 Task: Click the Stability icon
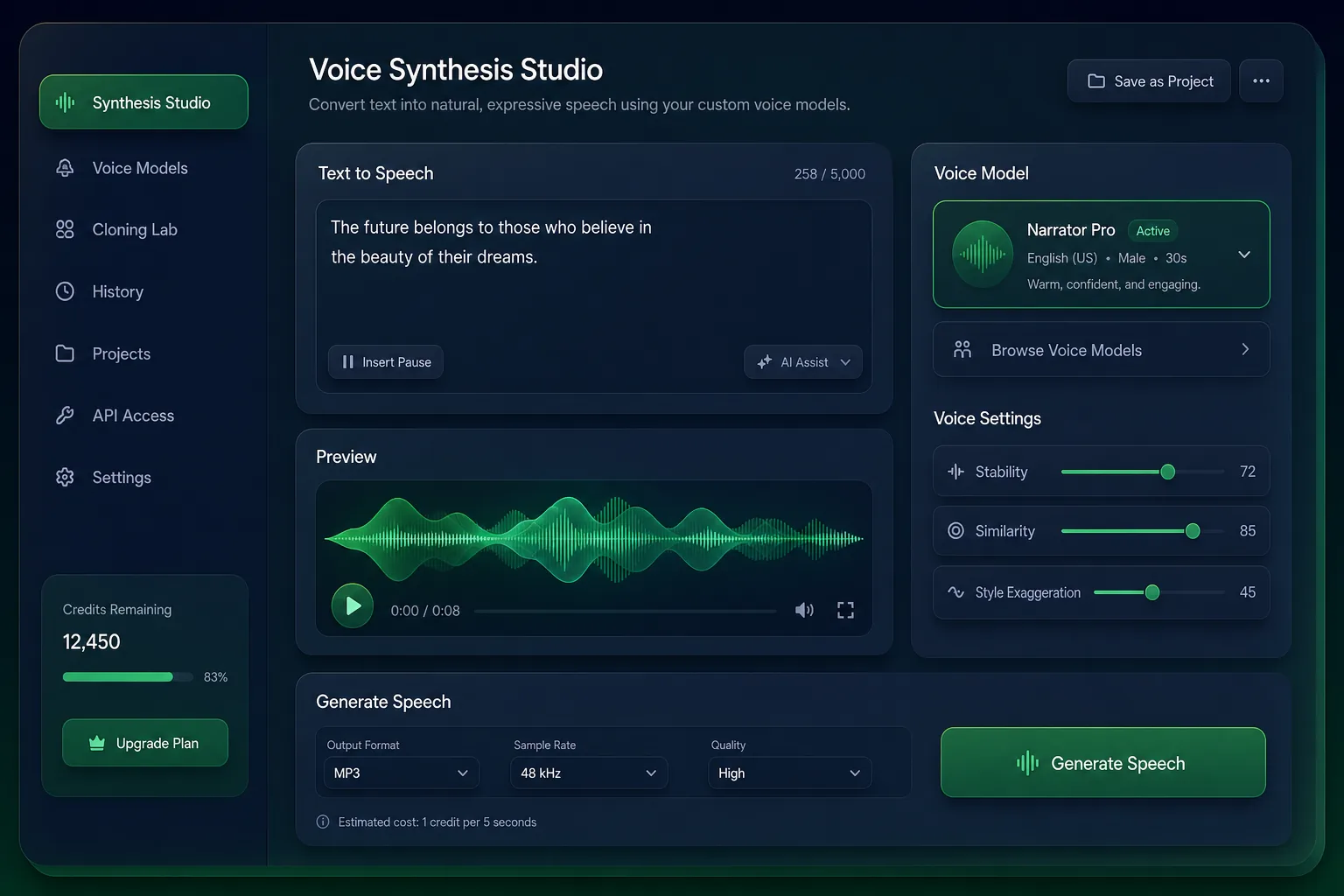coord(955,472)
